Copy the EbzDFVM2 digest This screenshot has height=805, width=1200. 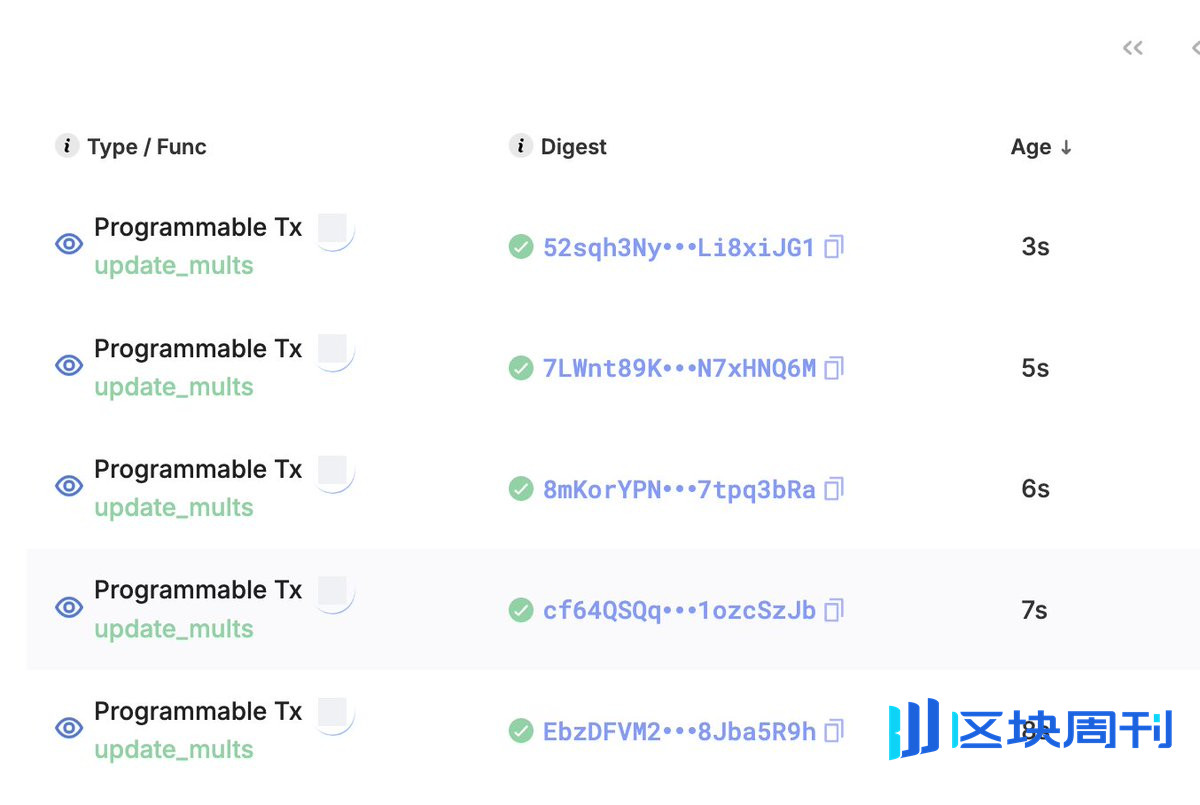point(834,731)
